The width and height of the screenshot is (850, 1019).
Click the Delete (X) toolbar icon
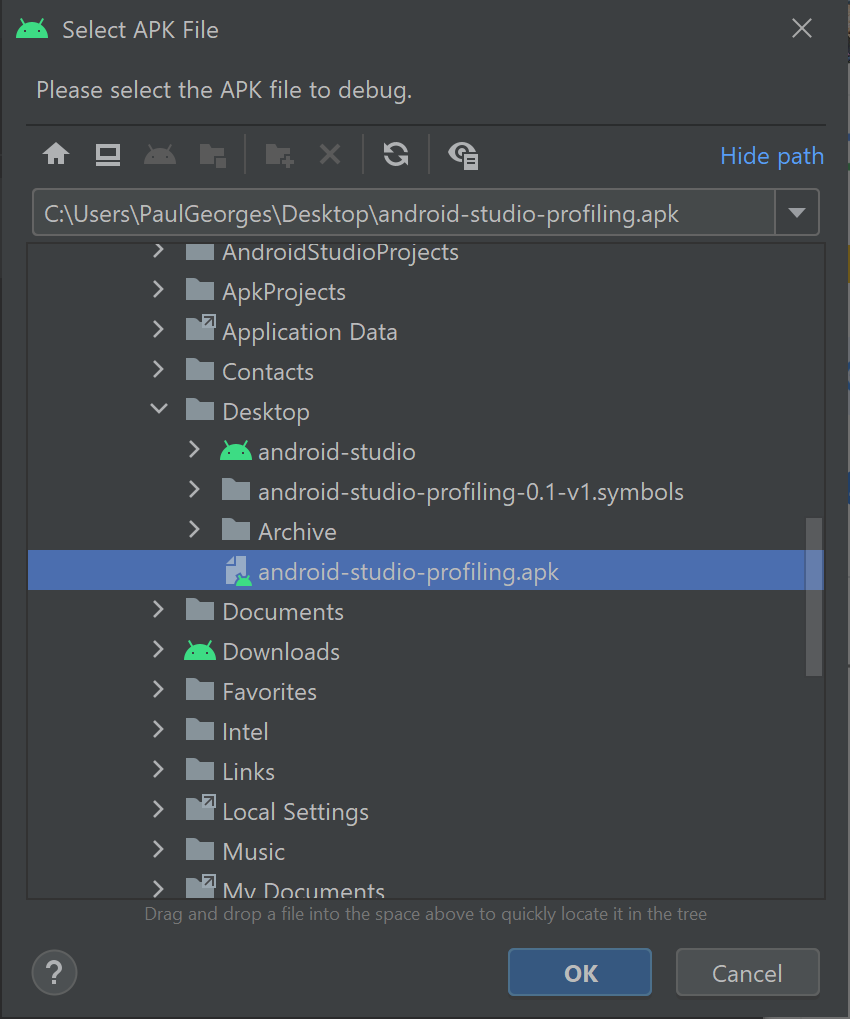click(x=330, y=155)
